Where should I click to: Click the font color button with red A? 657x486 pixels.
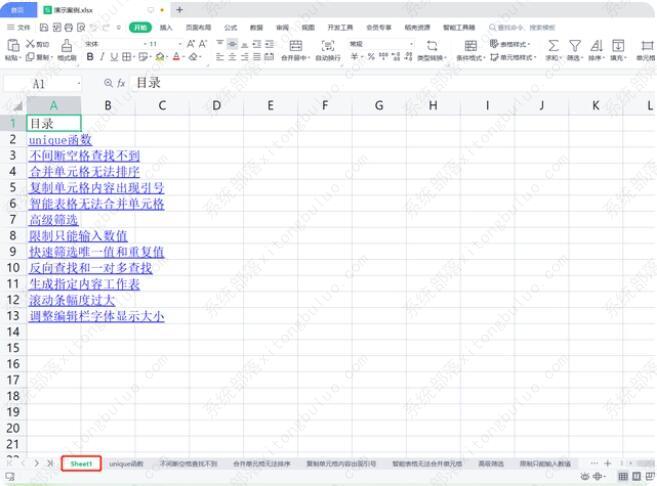point(175,58)
